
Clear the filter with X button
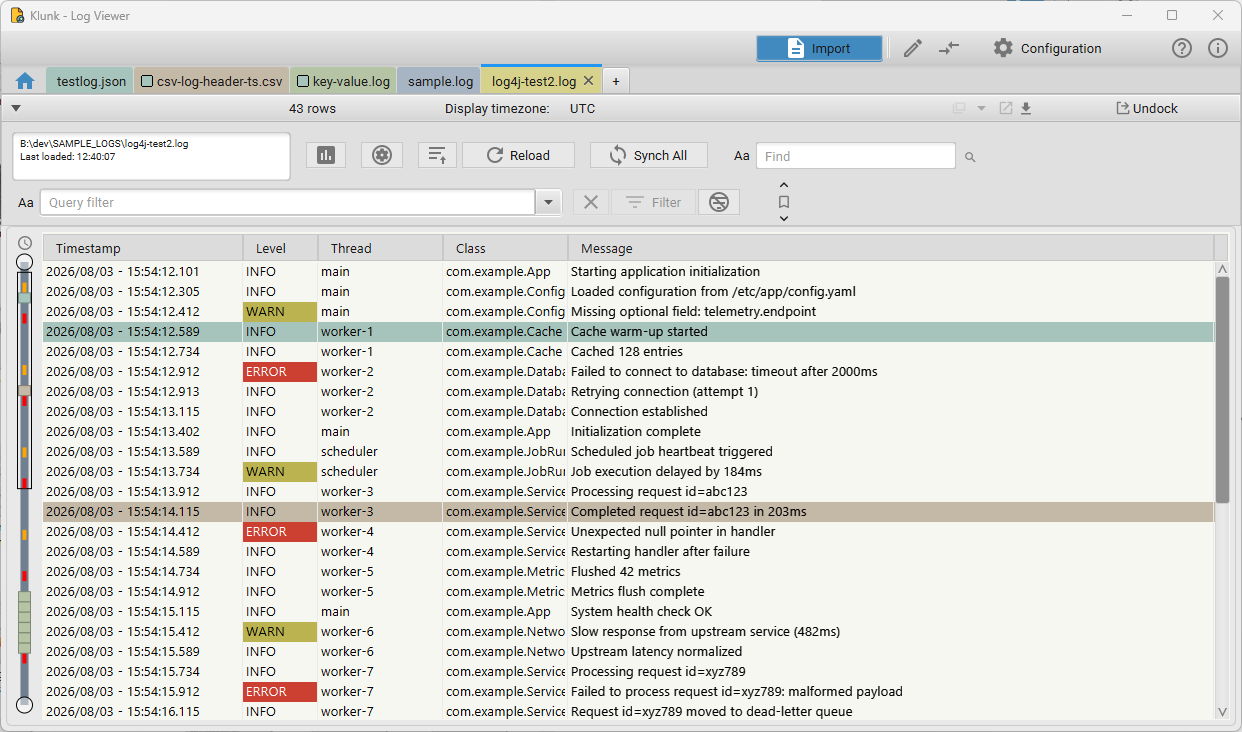coord(591,202)
